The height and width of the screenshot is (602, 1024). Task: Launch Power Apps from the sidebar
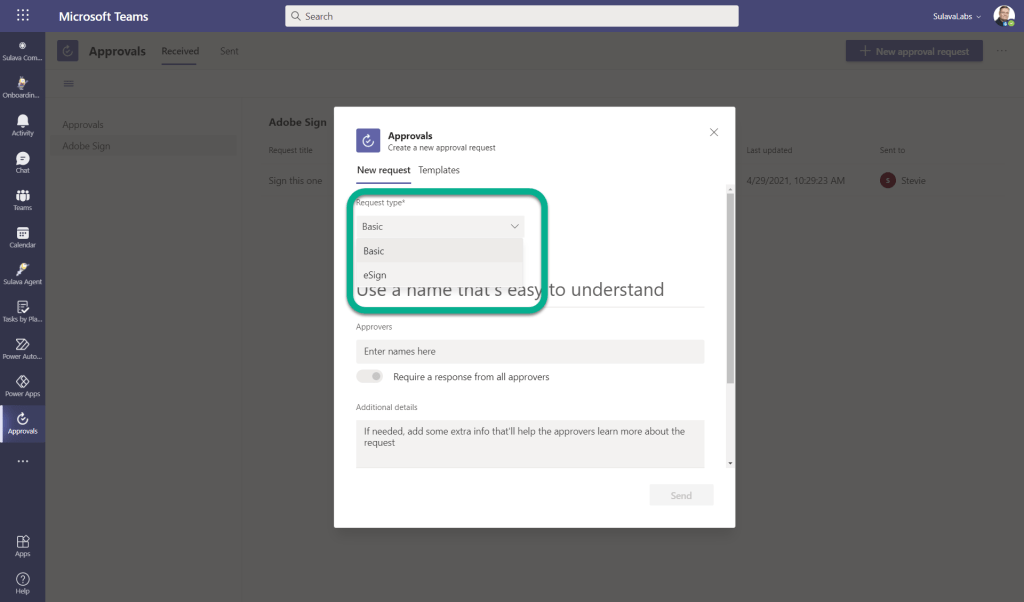tap(22, 385)
